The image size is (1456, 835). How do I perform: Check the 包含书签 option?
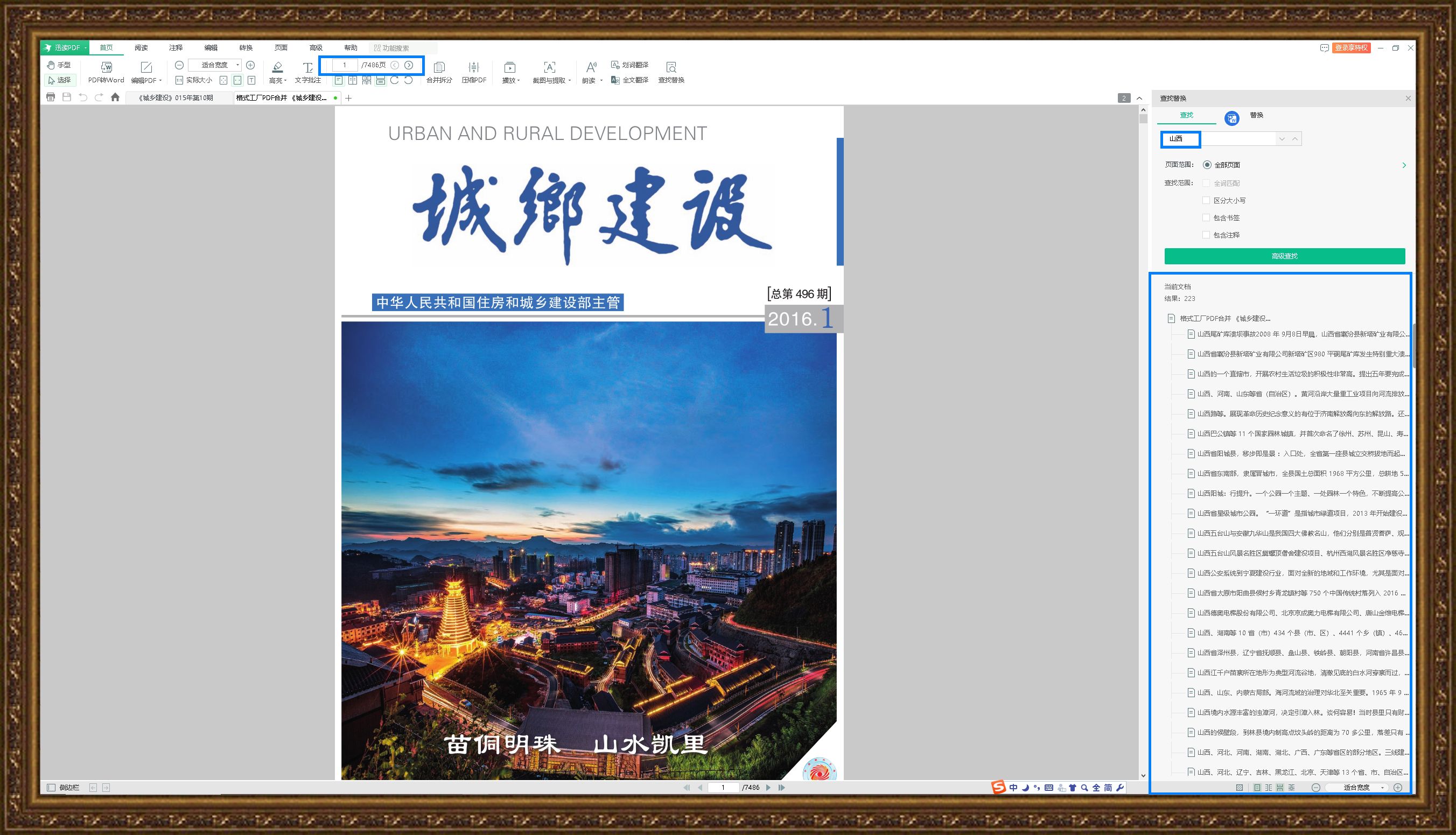pos(1207,217)
